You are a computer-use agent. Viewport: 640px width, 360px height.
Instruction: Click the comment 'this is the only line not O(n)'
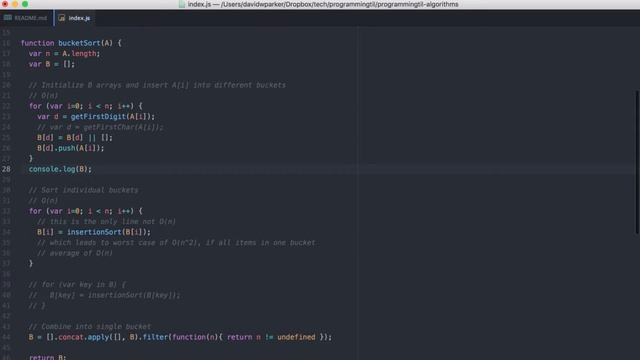tap(107, 222)
